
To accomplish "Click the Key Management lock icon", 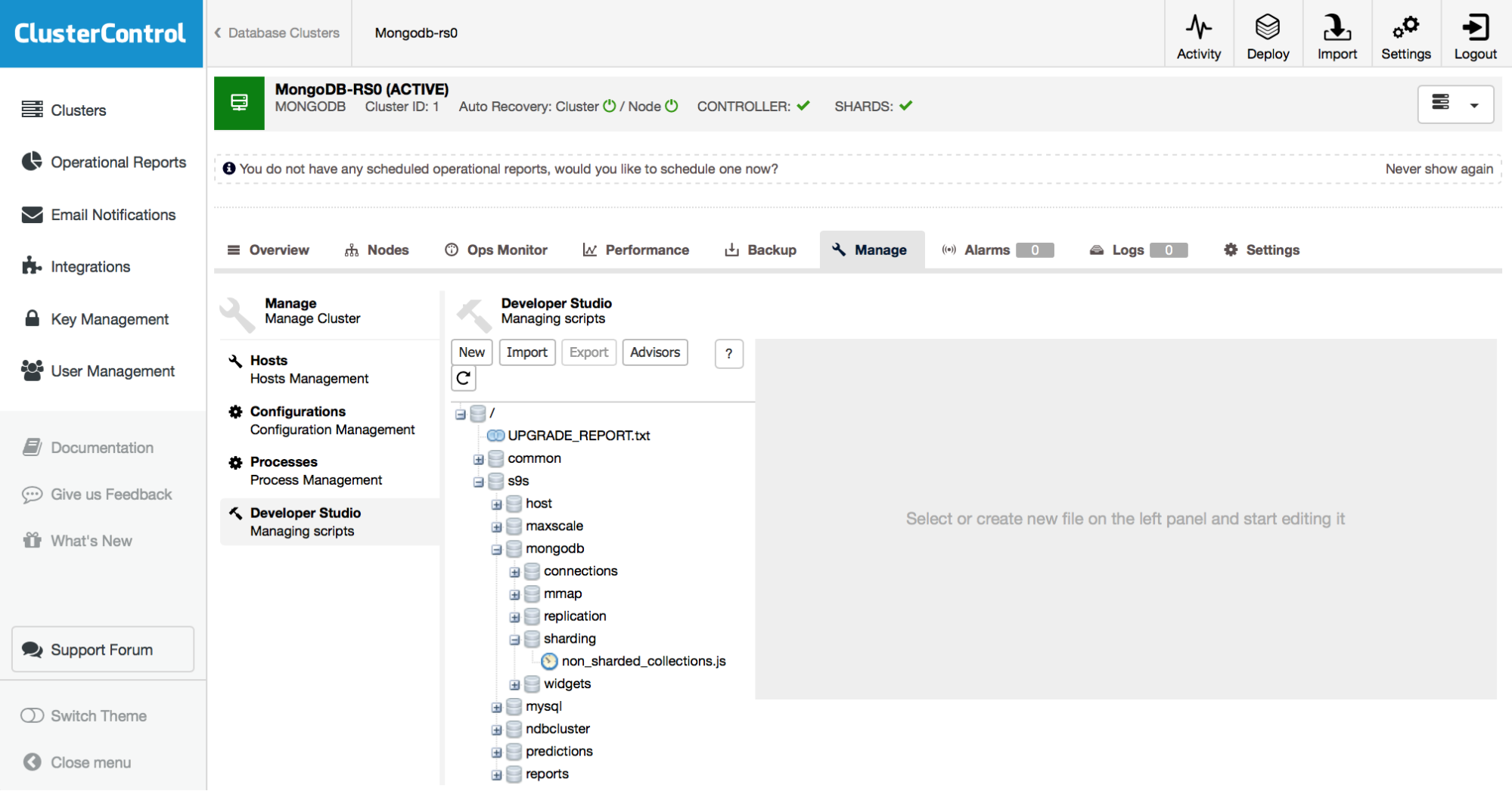I will (32, 318).
